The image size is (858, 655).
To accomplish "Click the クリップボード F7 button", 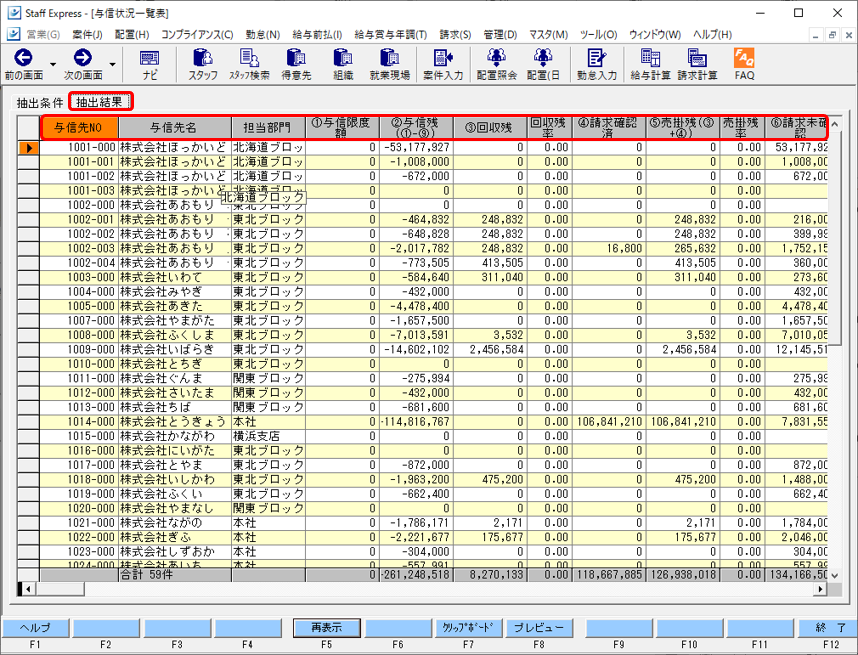I will 468,628.
